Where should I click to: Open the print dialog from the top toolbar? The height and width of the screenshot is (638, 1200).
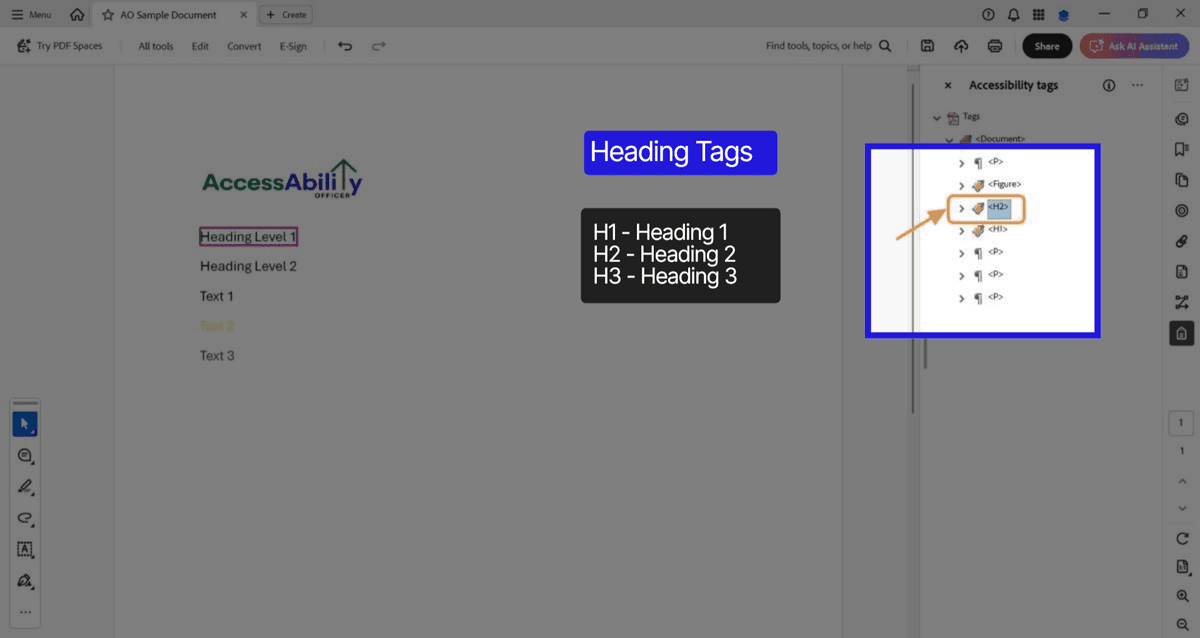[x=994, y=45]
